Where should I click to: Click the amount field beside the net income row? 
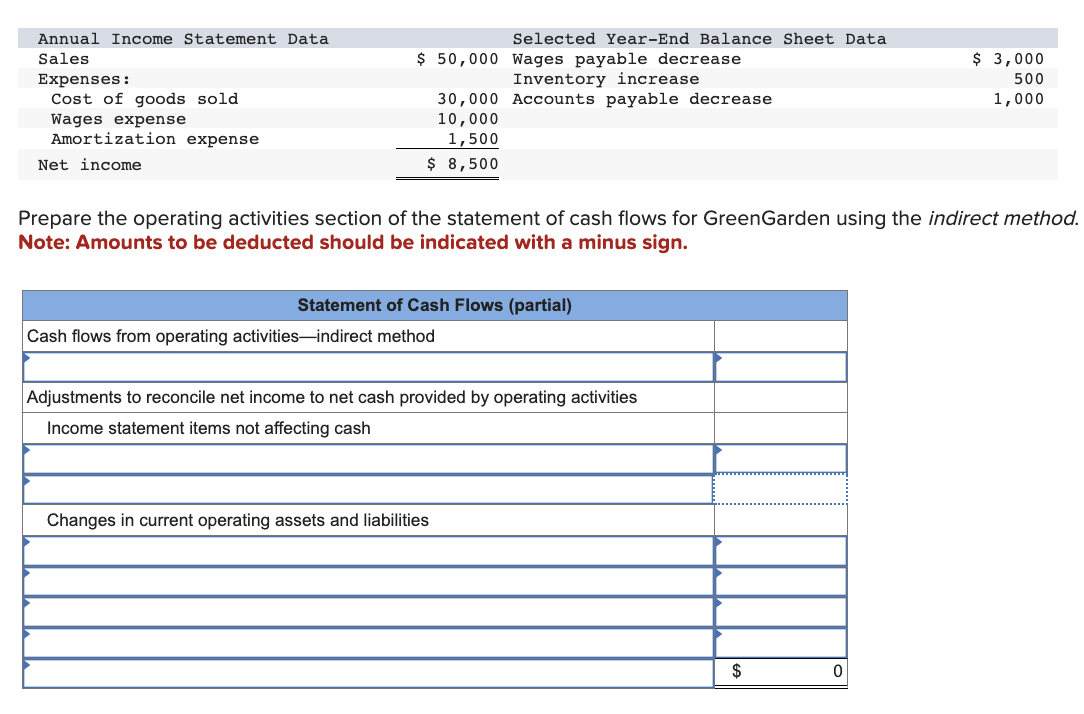coord(780,367)
